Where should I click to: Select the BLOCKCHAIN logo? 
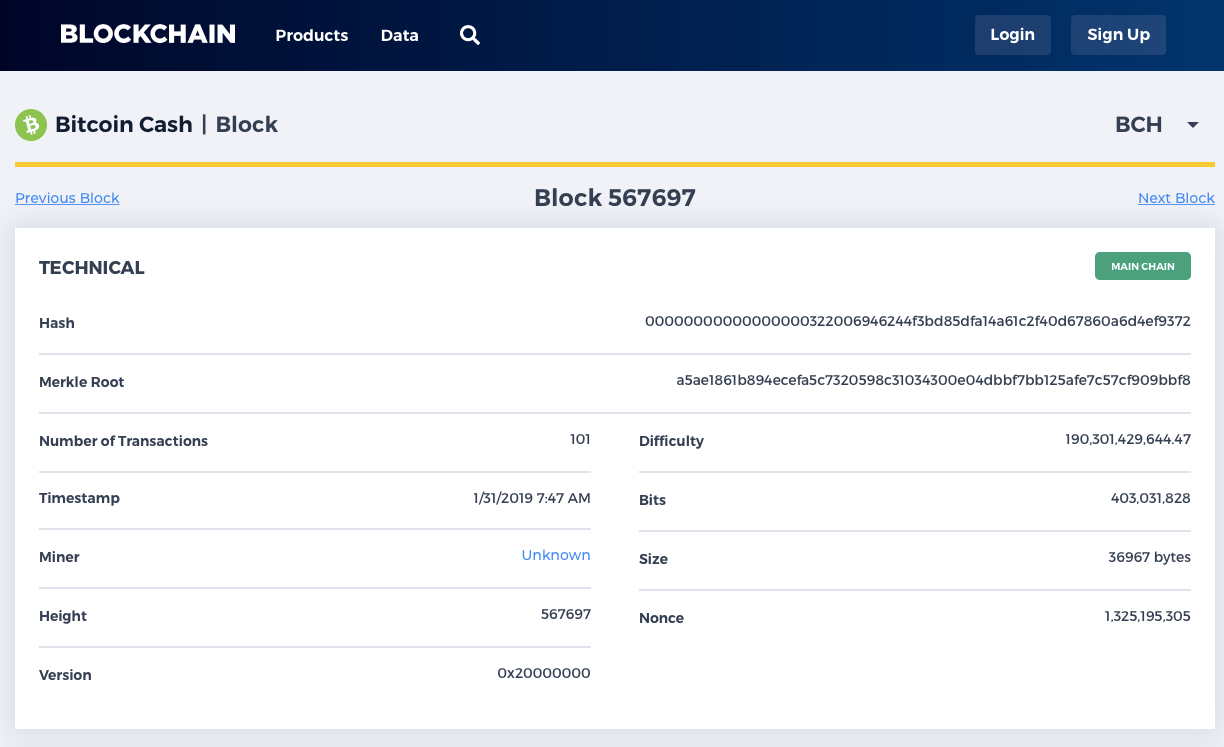[147, 33]
